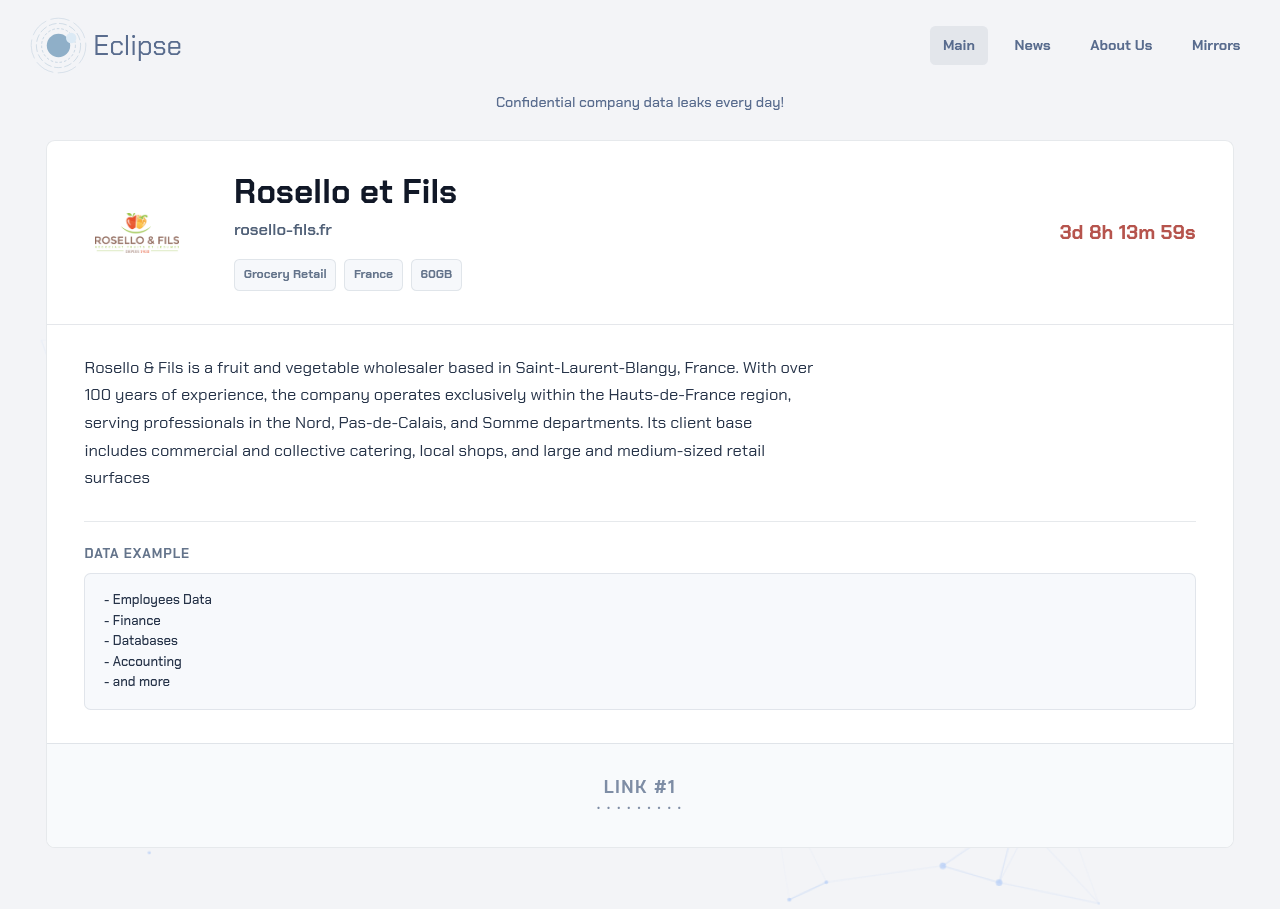Viewport: 1280px width, 909px height.
Task: Open the About Us page
Action: tap(1121, 45)
